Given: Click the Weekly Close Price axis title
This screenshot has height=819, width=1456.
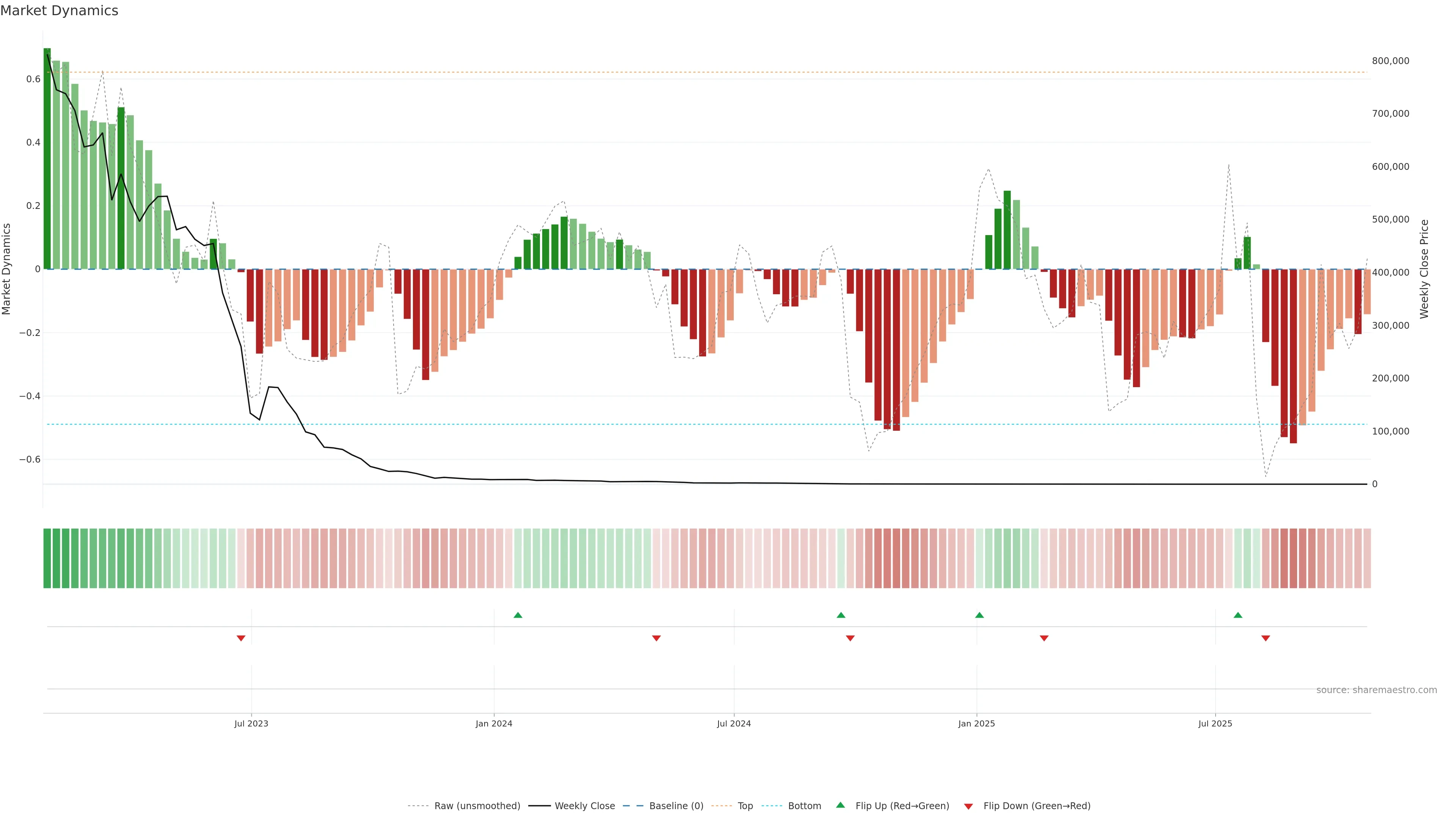Looking at the screenshot, I should pos(1424,269).
